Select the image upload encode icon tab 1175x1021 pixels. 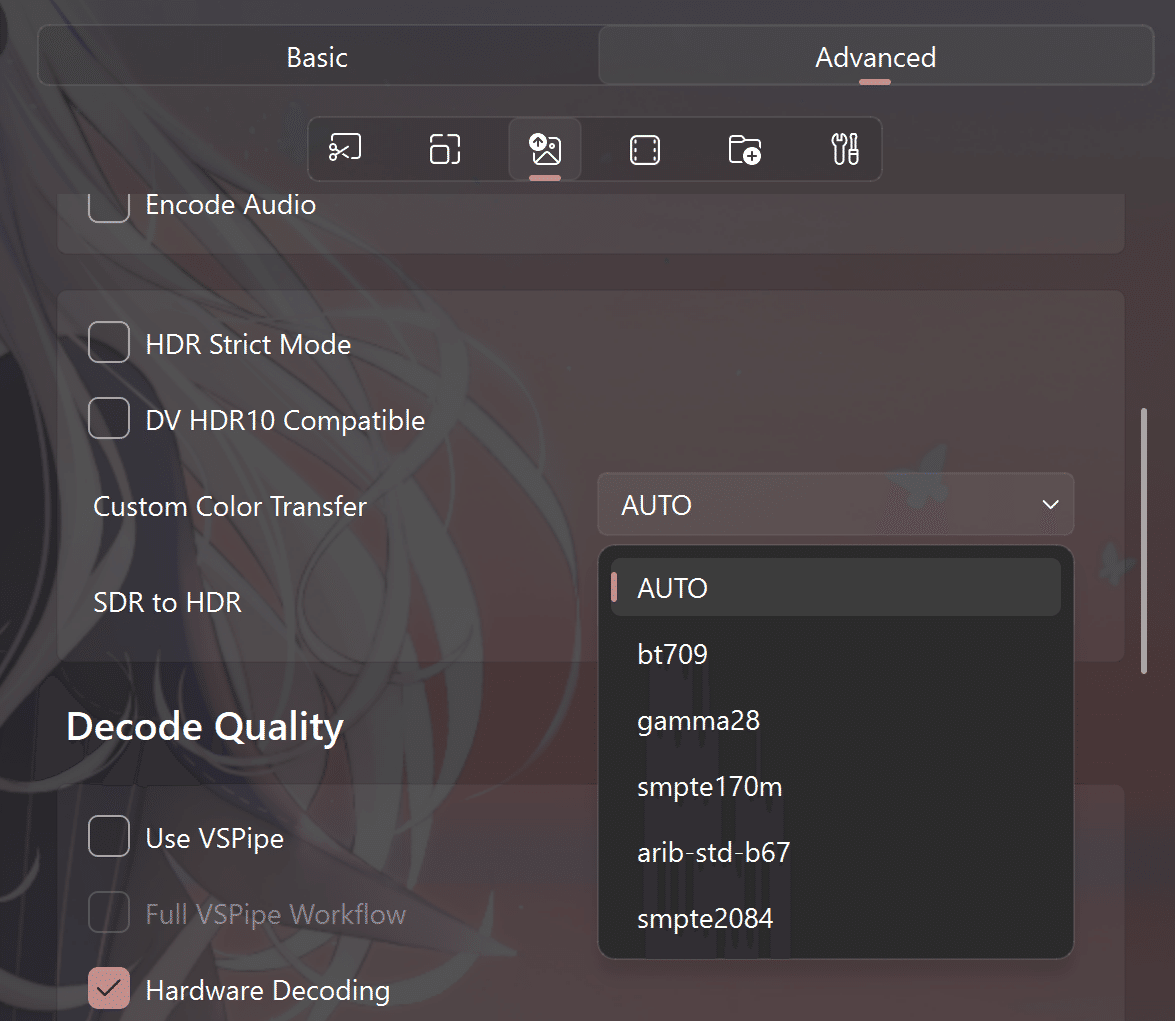click(x=545, y=148)
